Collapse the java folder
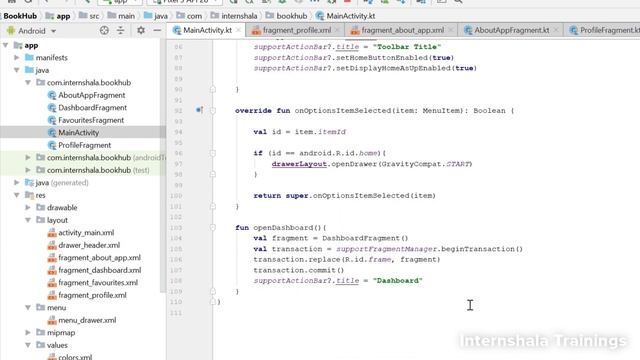The width and height of the screenshot is (640, 360). coord(17,70)
